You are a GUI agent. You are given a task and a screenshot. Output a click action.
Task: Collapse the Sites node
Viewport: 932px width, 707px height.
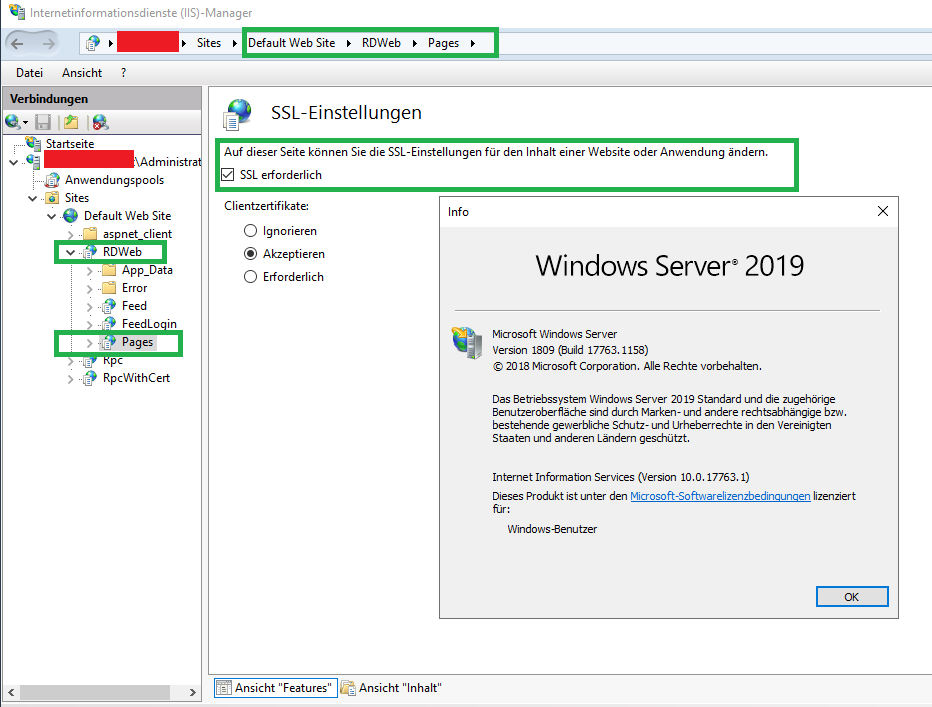click(33, 198)
